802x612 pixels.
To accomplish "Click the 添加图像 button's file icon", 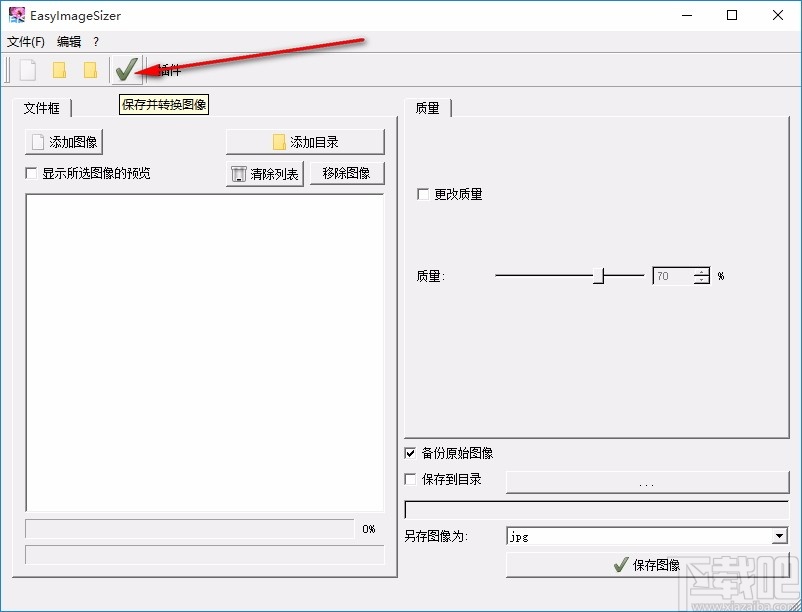I will 37,141.
